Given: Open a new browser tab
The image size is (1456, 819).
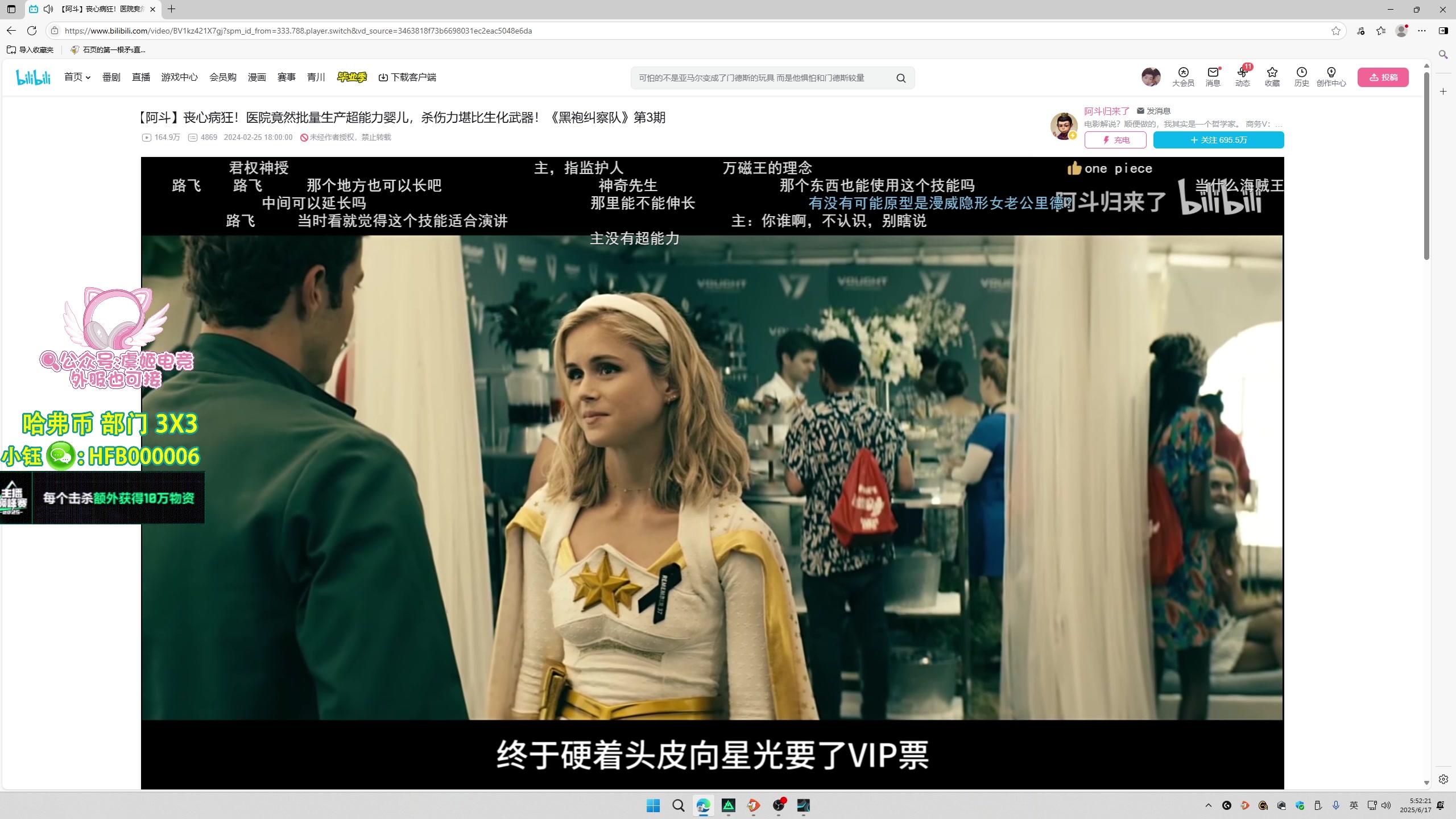Looking at the screenshot, I should point(171,9).
